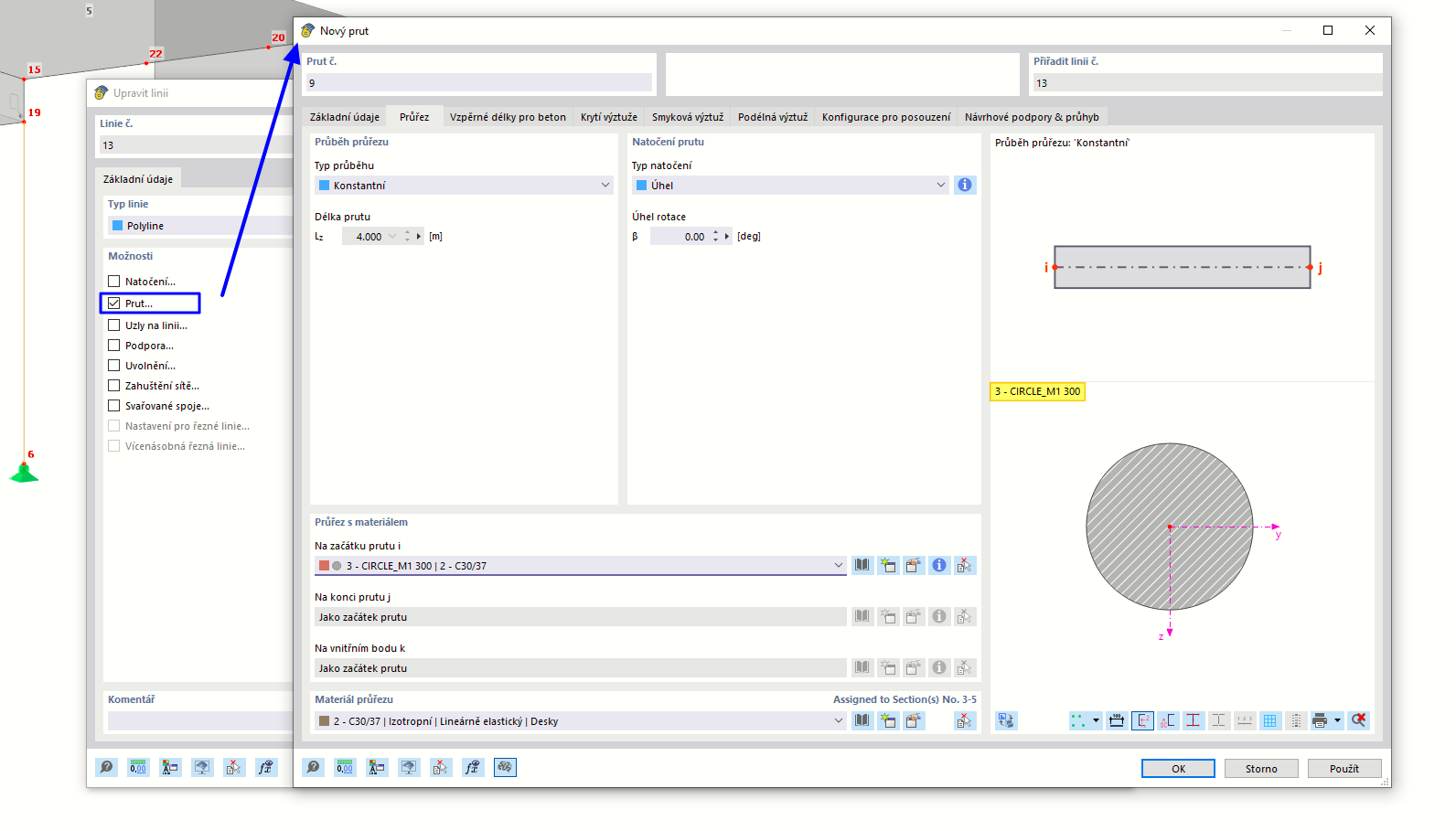Expand the section dropdown at member start i
The width and height of the screenshot is (1456, 831).
click(x=839, y=566)
